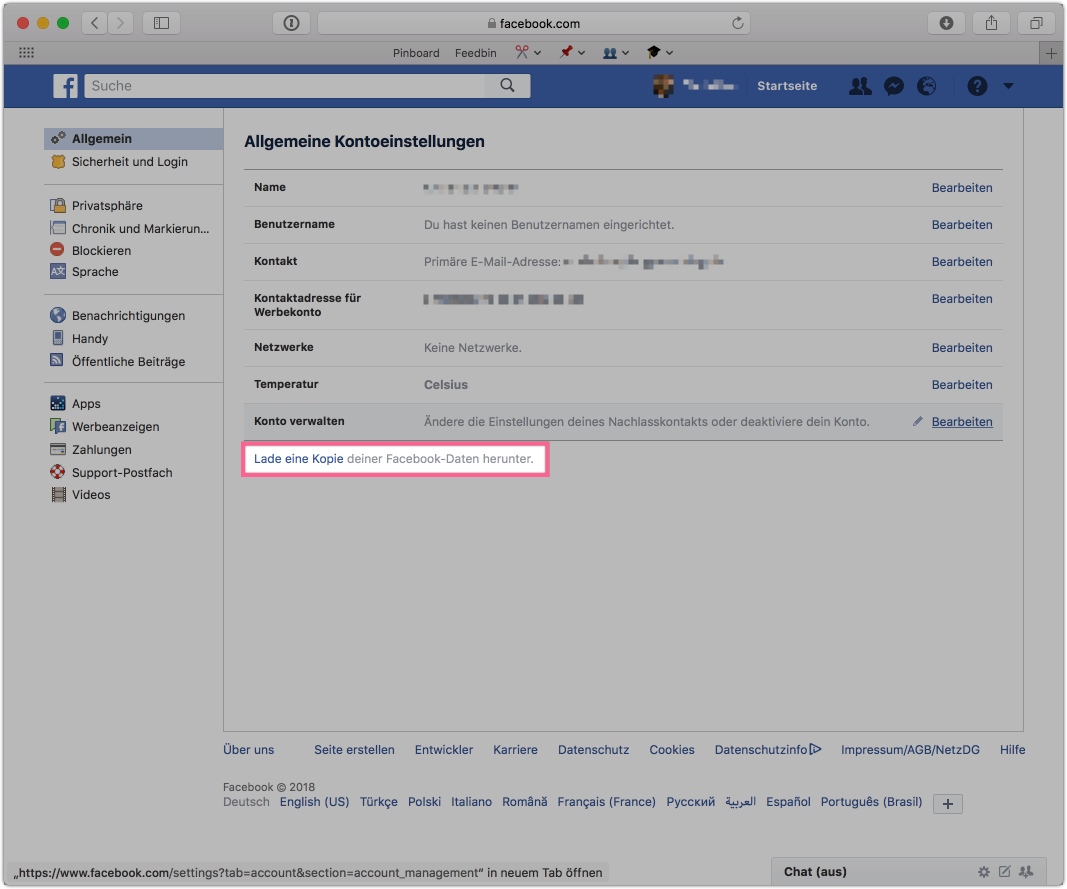Open the Messenger icon in header

pyautogui.click(x=894, y=86)
